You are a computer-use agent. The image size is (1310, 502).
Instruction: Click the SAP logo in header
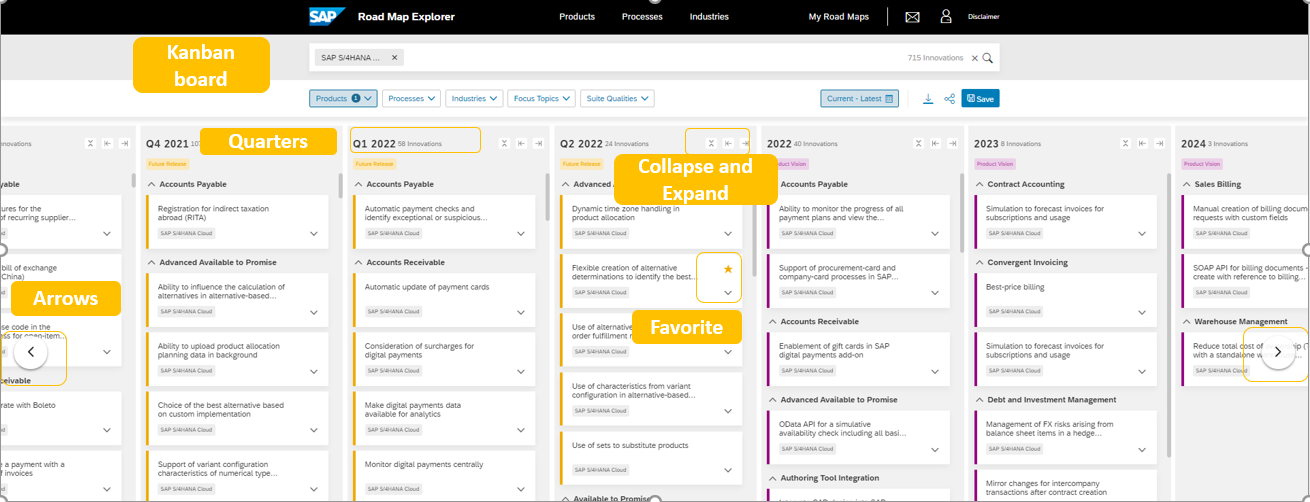[x=327, y=16]
